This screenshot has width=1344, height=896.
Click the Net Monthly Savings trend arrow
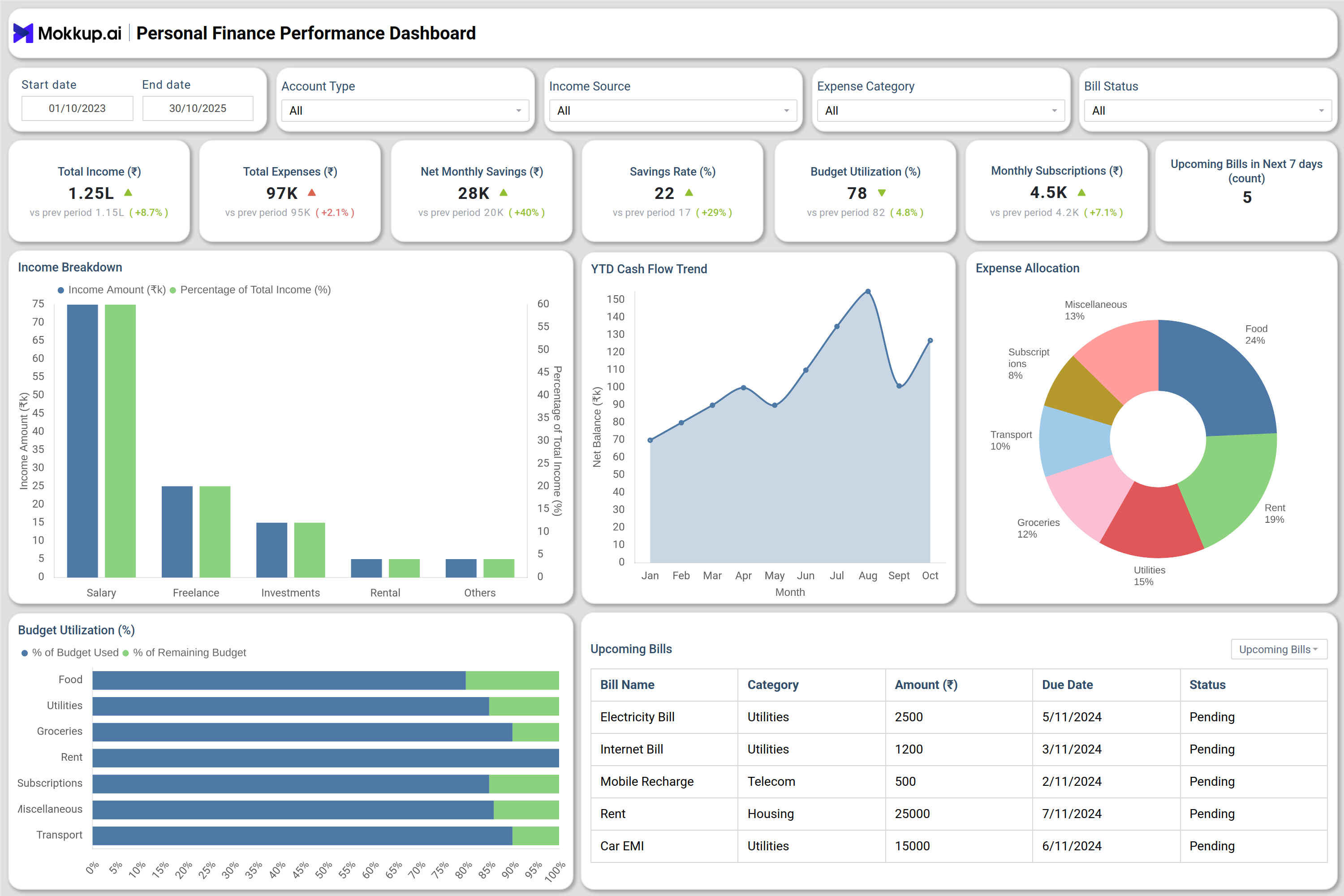[504, 193]
